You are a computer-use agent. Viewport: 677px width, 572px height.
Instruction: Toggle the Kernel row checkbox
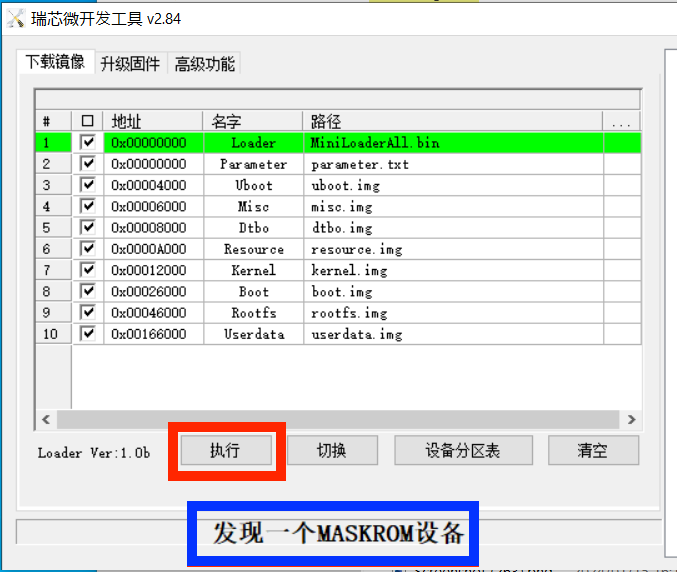tap(88, 270)
